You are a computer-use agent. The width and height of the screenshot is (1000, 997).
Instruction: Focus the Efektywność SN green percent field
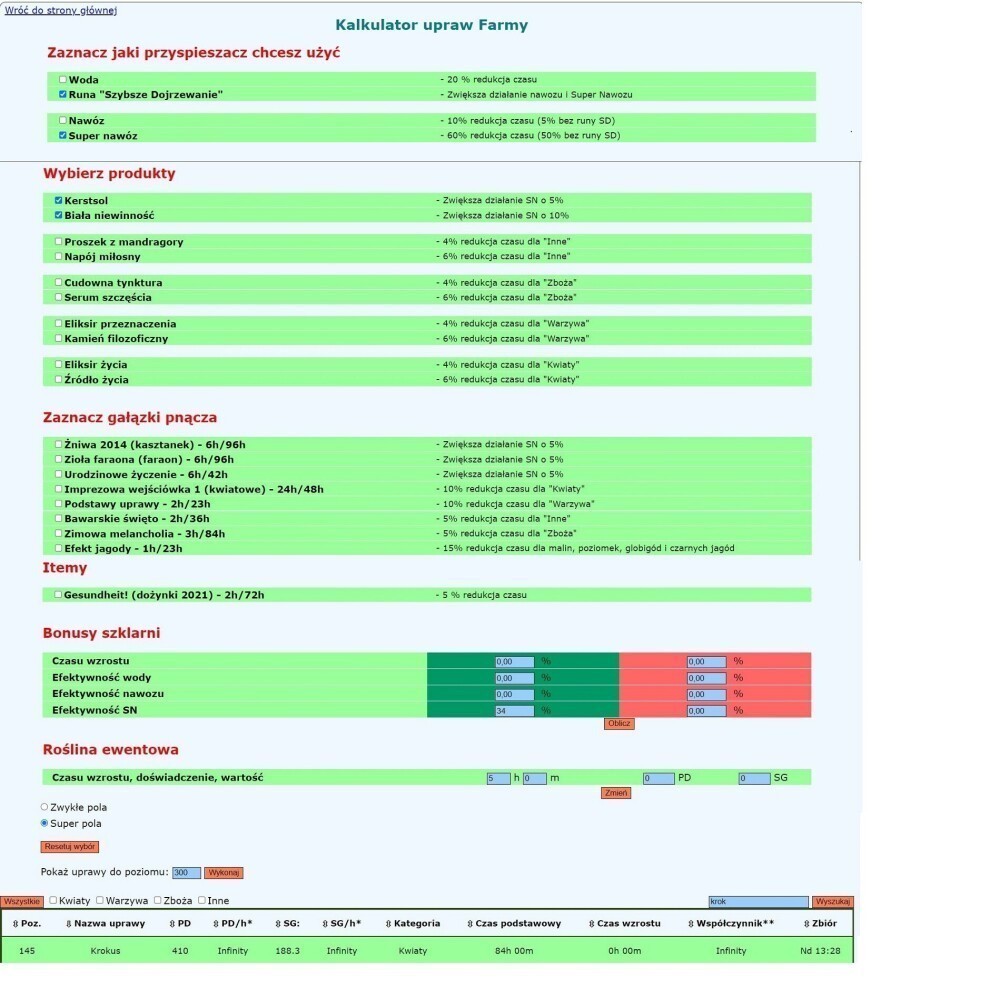514,710
